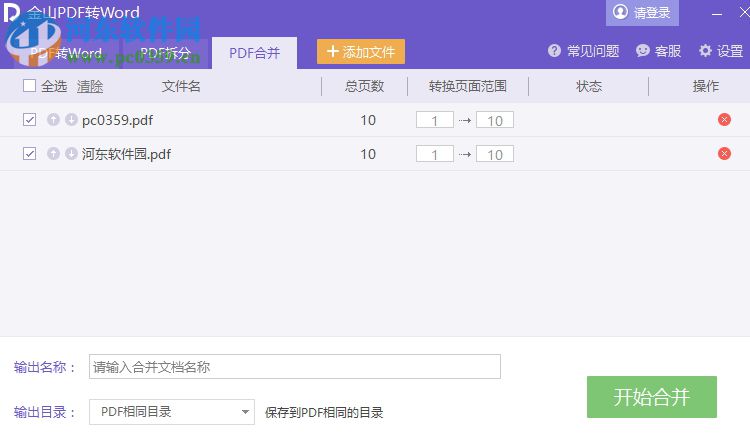Screen dimensions: 750x443
Task: Focus the 输出名称 text field
Action: coord(295,366)
